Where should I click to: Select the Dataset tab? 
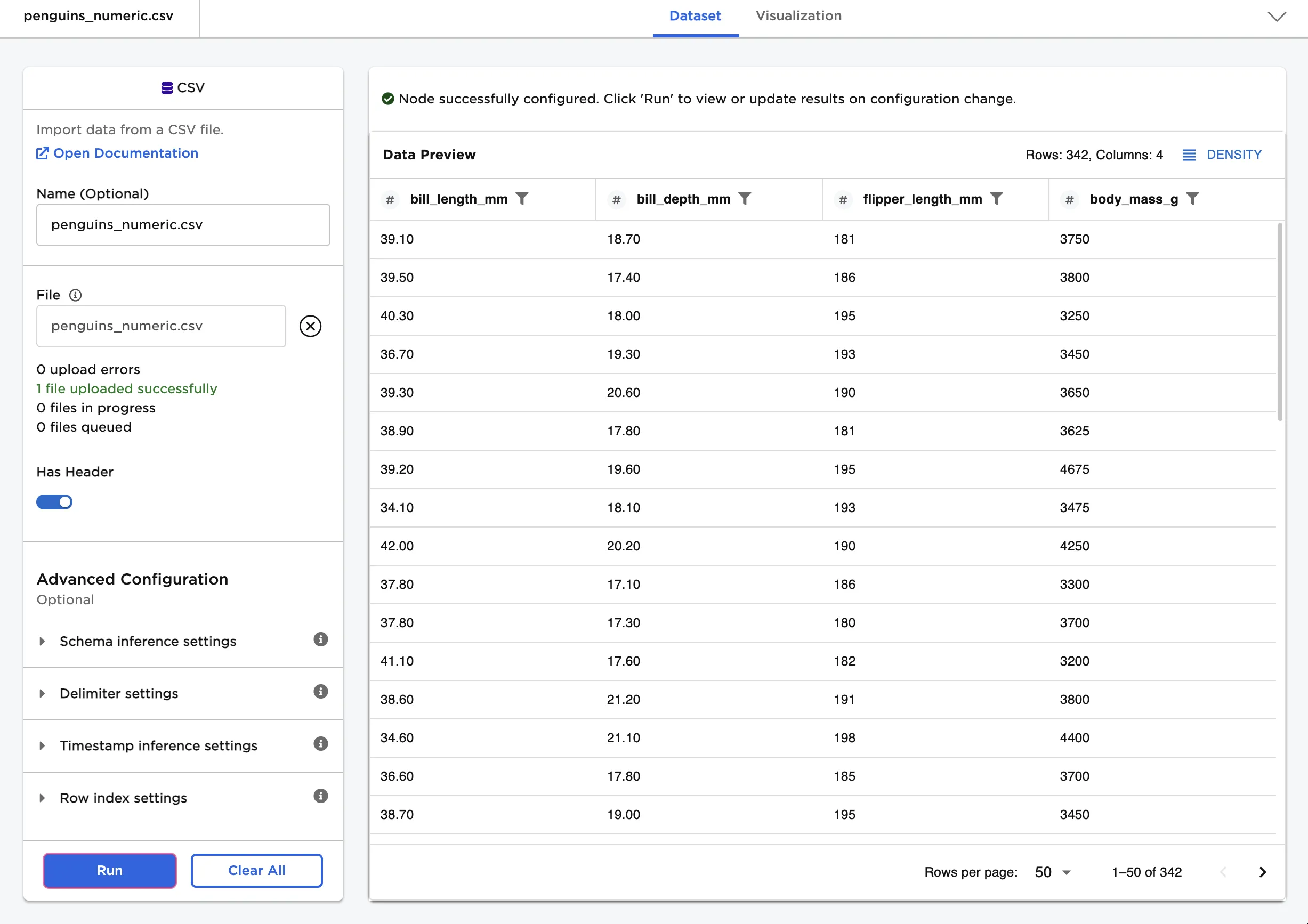[695, 16]
